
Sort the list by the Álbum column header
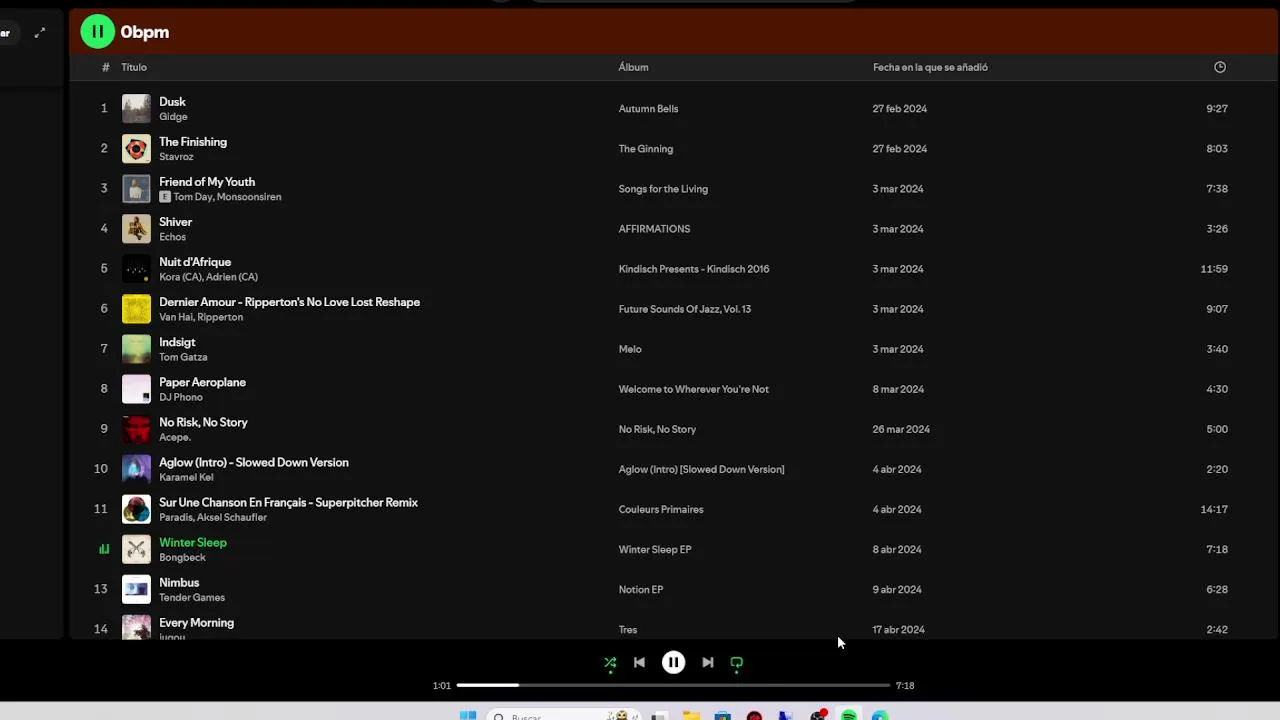tap(634, 67)
